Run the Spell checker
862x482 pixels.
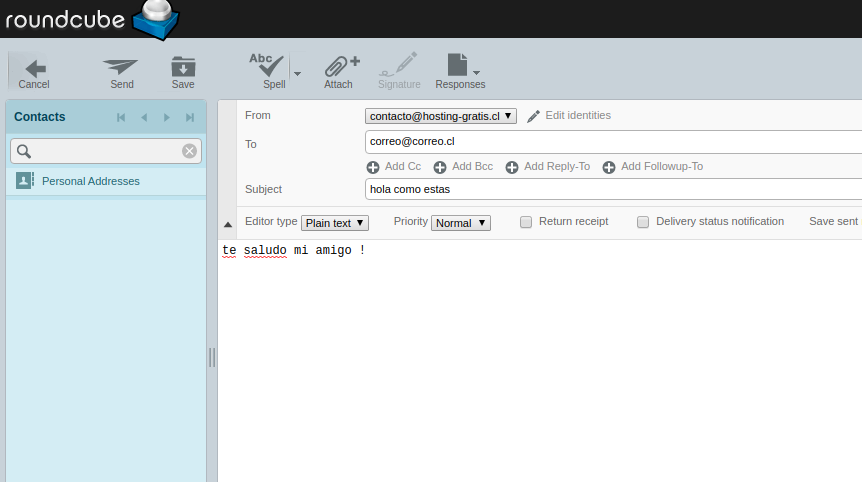[268, 71]
